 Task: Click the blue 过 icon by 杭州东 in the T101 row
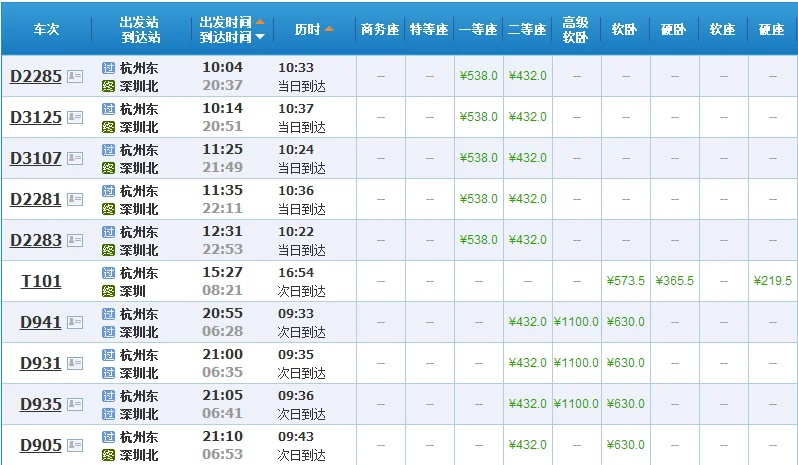[x=108, y=273]
